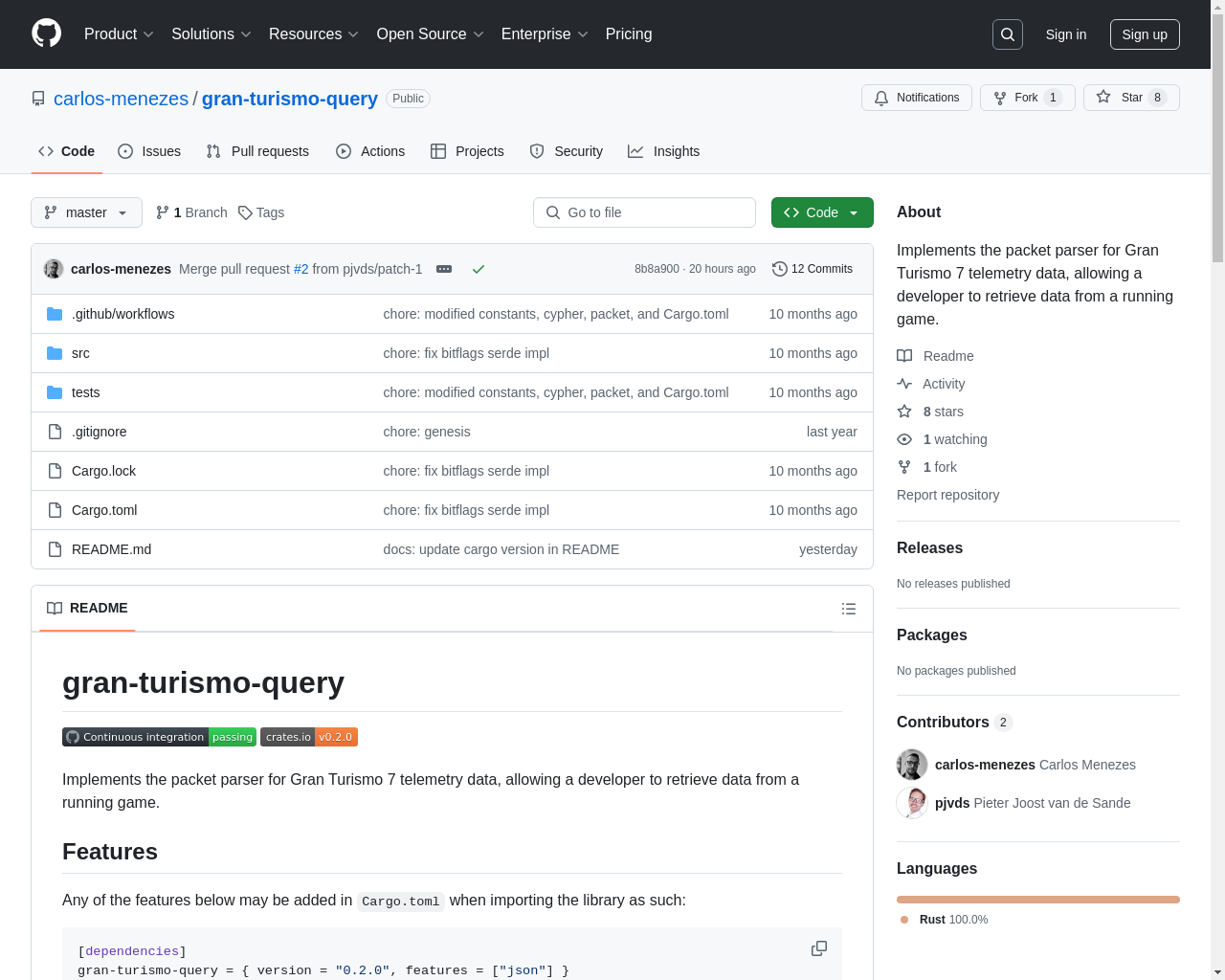Open the Contributors heading link
This screenshot has width=1225, height=980.
pyautogui.click(x=954, y=722)
